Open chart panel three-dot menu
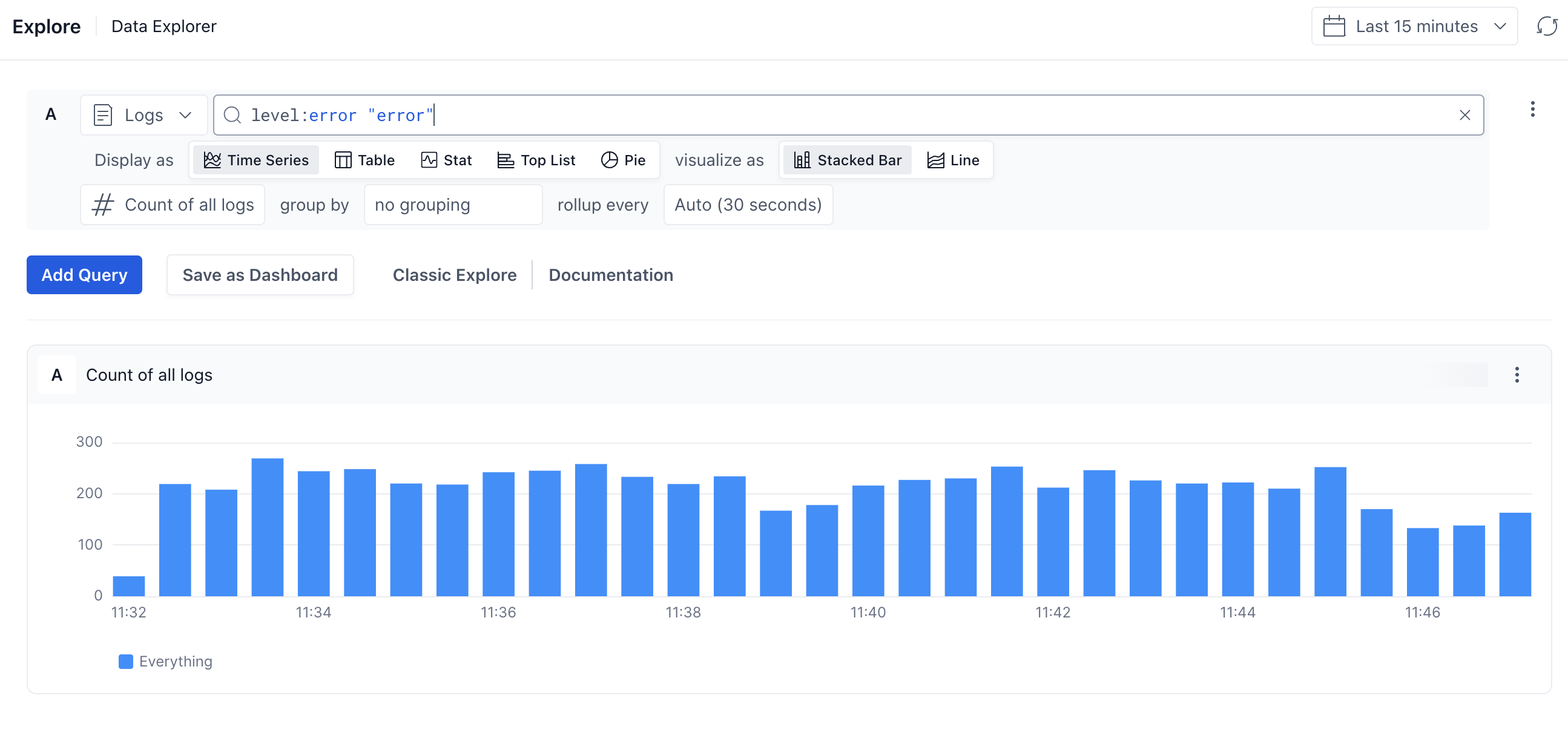 [1517, 375]
